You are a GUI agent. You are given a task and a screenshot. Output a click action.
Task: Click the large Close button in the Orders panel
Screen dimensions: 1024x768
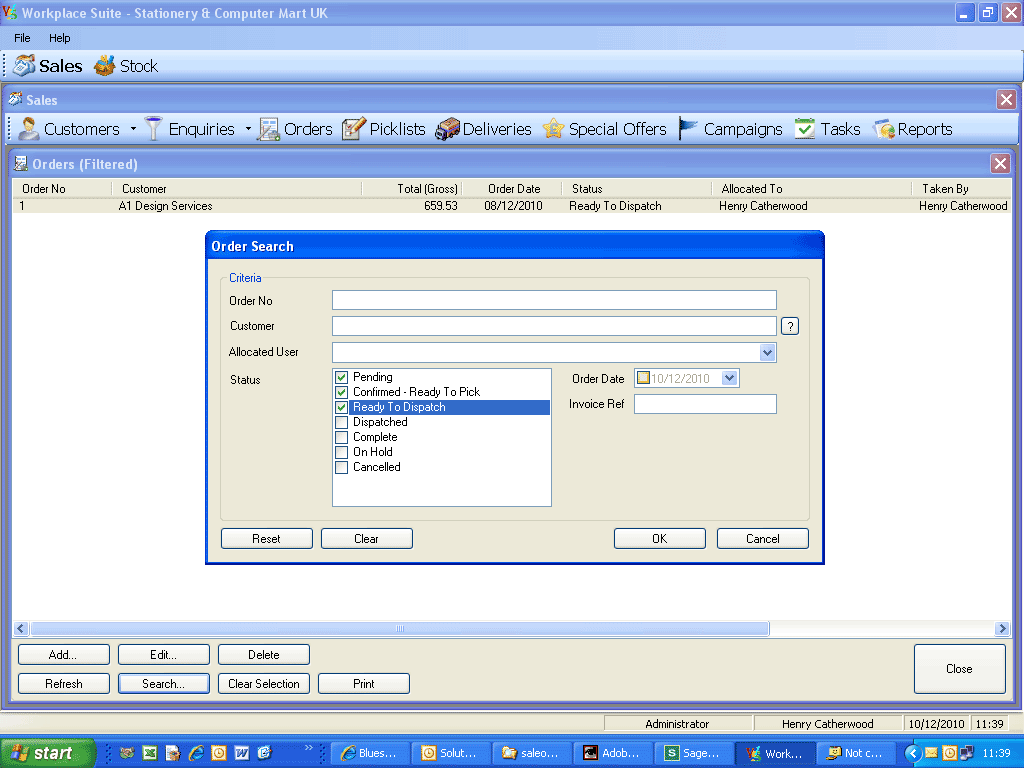(959, 669)
